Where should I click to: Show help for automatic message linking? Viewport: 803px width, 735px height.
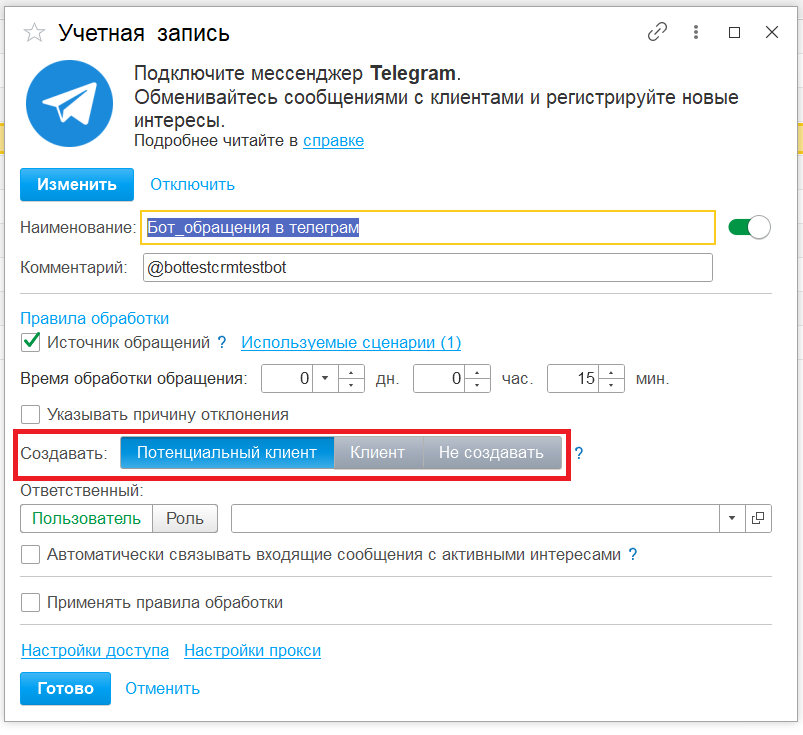pyautogui.click(x=633, y=554)
